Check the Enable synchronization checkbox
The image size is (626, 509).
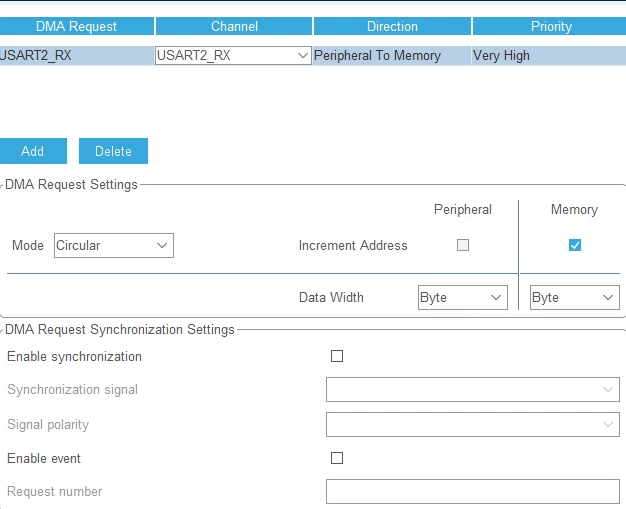click(337, 356)
